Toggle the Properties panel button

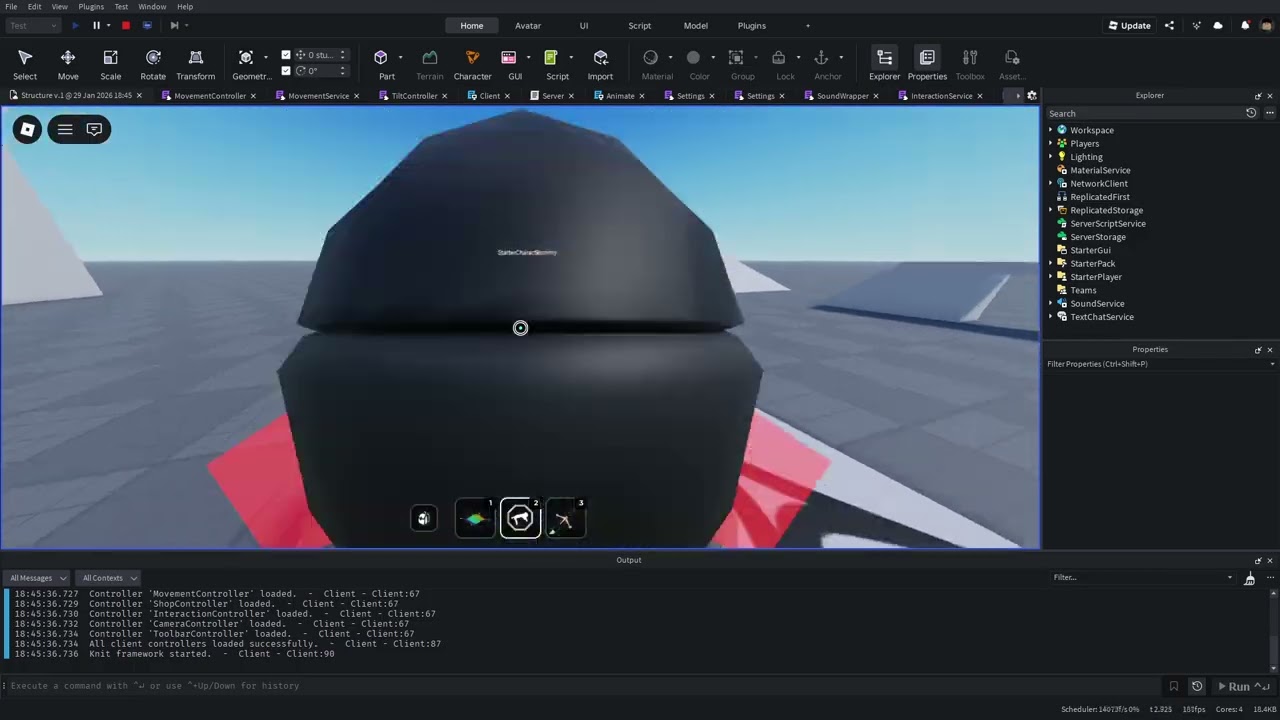tap(927, 65)
